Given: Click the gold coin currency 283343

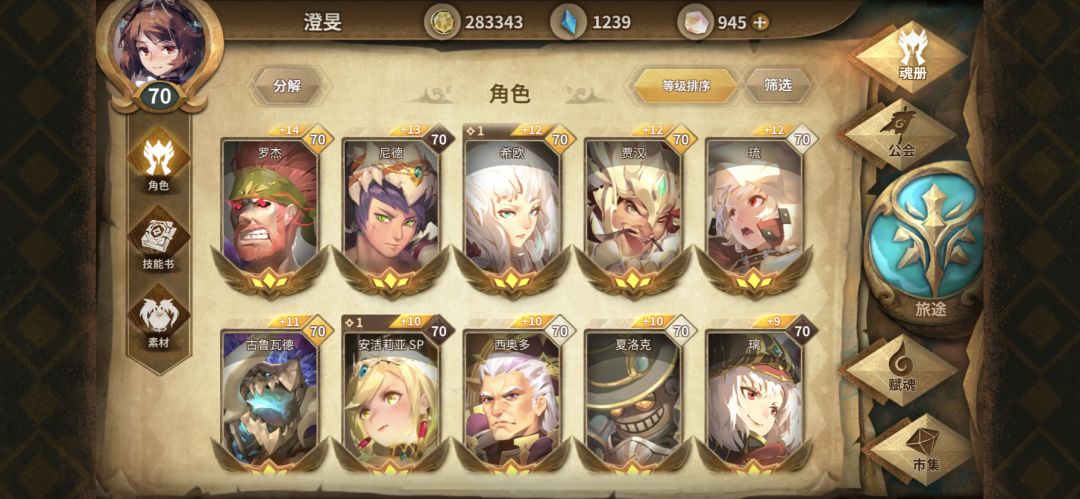Looking at the screenshot, I should [x=475, y=23].
